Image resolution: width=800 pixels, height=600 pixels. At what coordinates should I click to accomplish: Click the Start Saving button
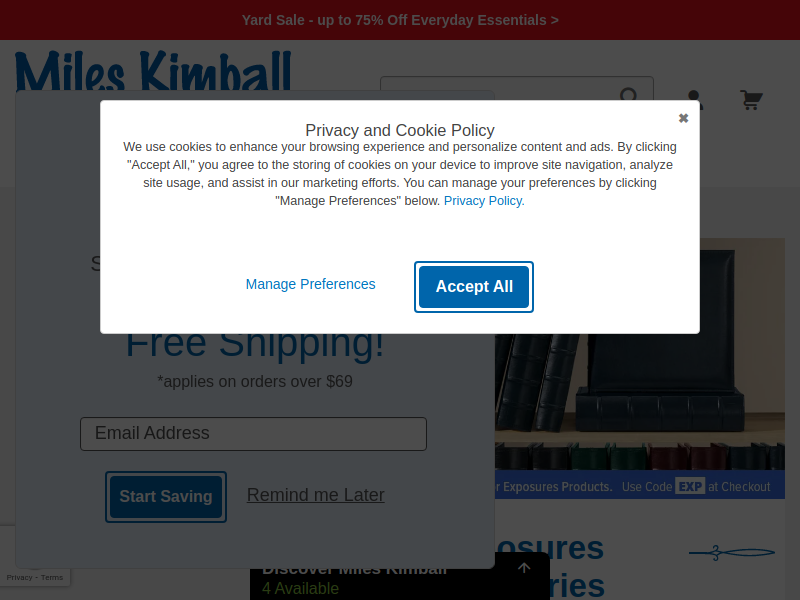(166, 496)
